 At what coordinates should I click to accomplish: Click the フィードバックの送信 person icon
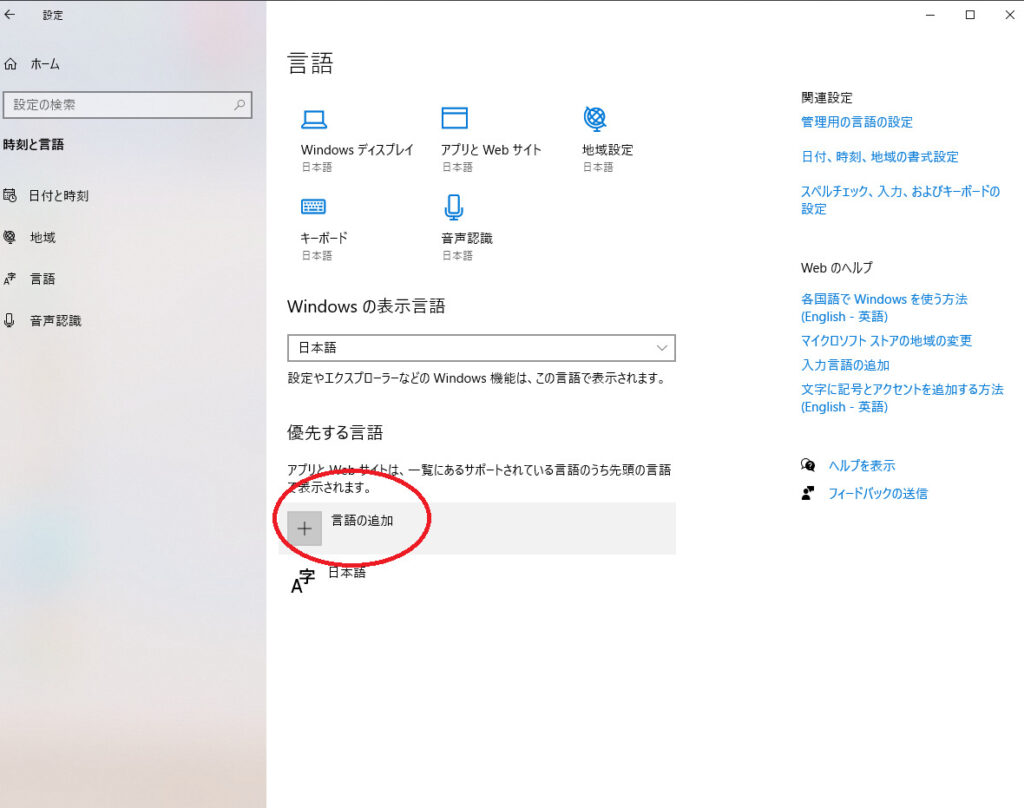808,493
